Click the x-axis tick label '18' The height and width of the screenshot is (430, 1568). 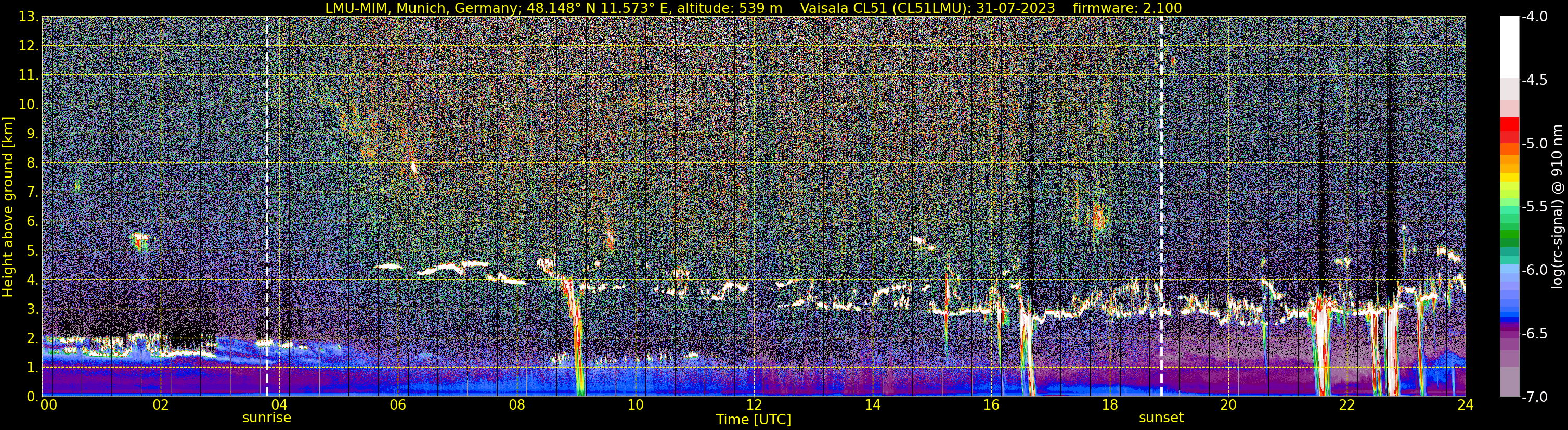[x=1110, y=405]
